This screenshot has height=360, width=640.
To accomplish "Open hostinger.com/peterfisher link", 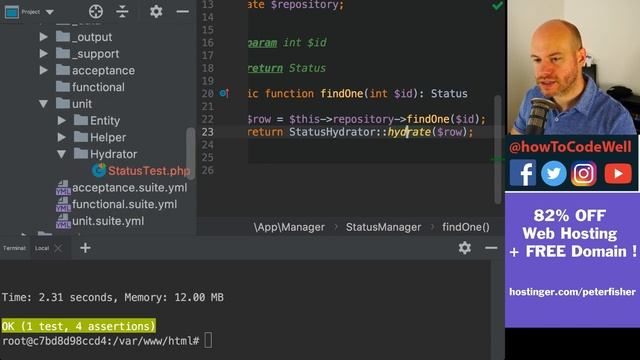I will pos(572,292).
